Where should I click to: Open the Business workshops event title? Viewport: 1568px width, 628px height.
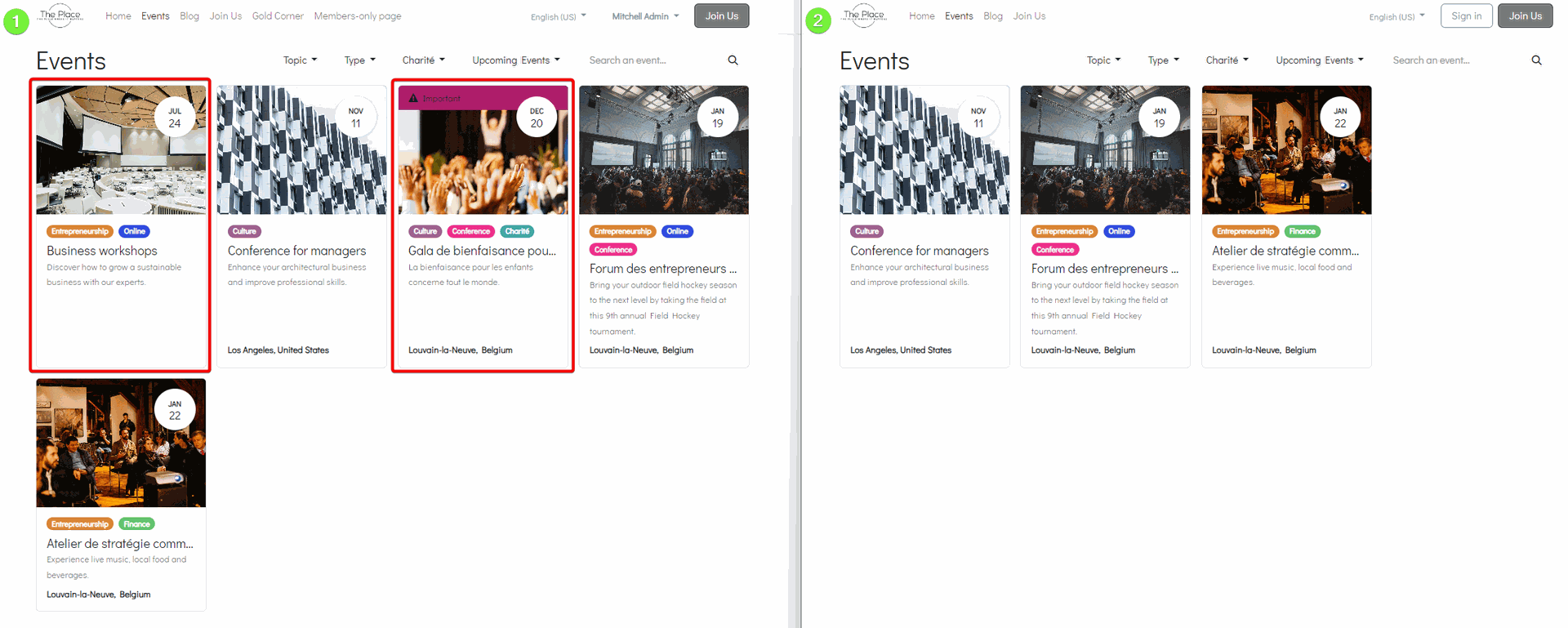coord(102,251)
